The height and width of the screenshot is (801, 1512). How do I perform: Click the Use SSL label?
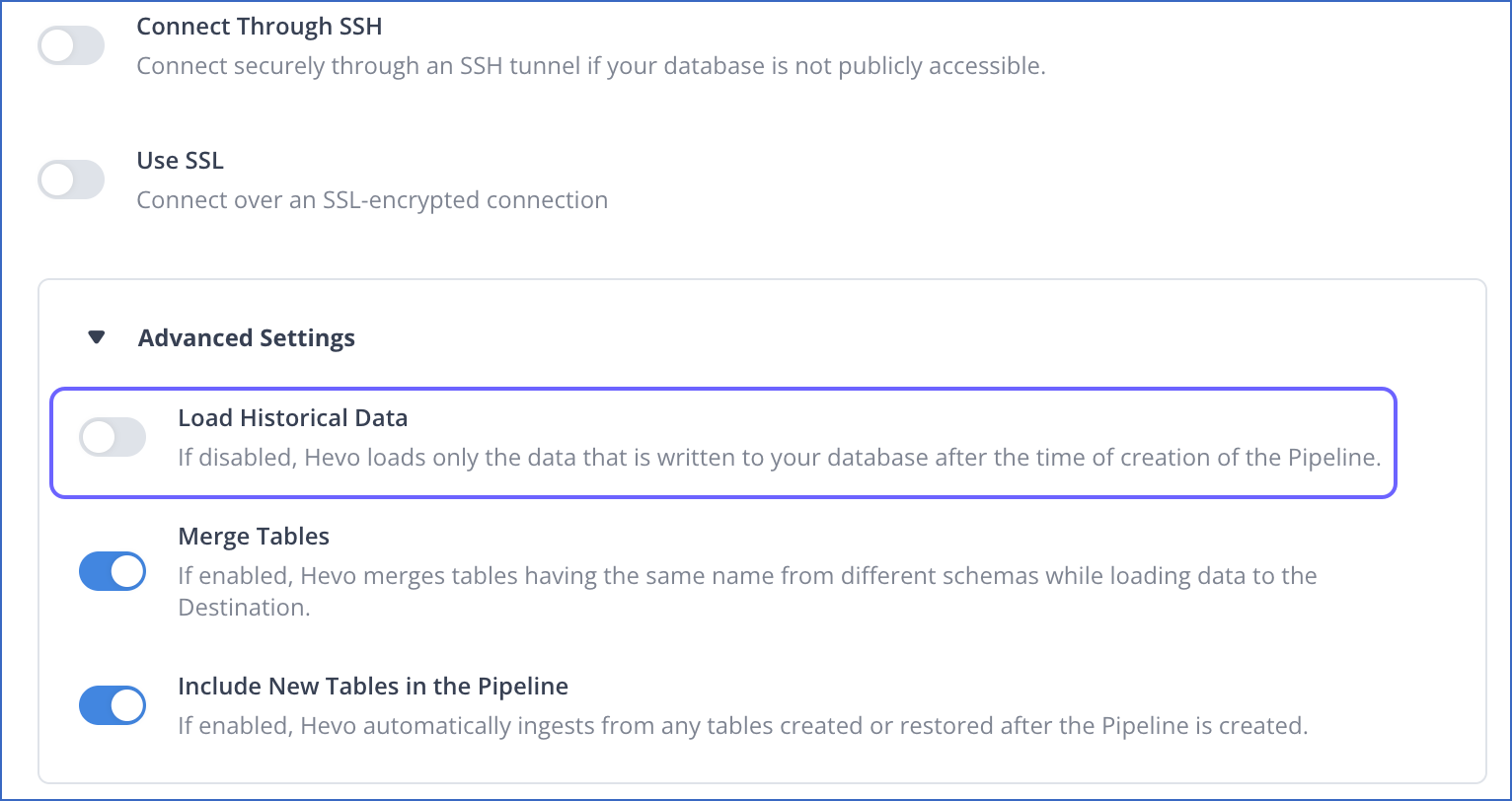tap(181, 160)
